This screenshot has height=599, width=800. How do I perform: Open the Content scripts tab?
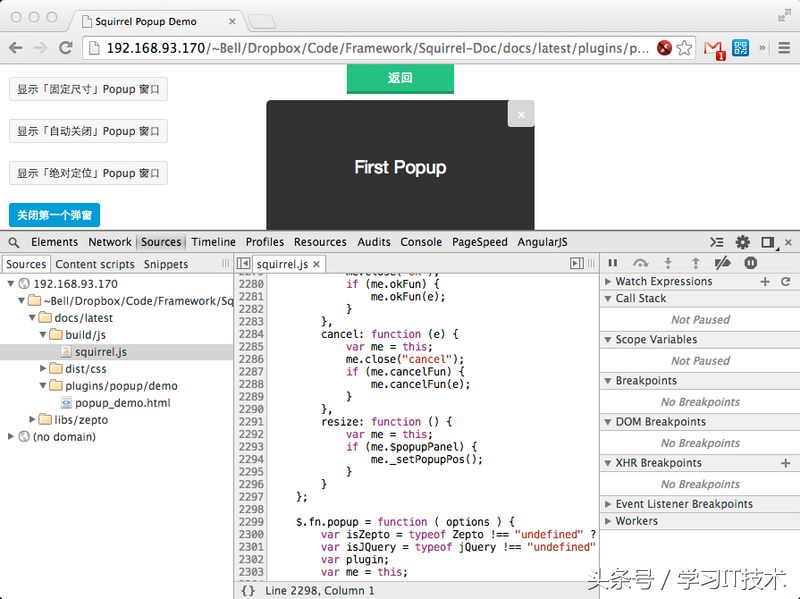[x=95, y=264]
